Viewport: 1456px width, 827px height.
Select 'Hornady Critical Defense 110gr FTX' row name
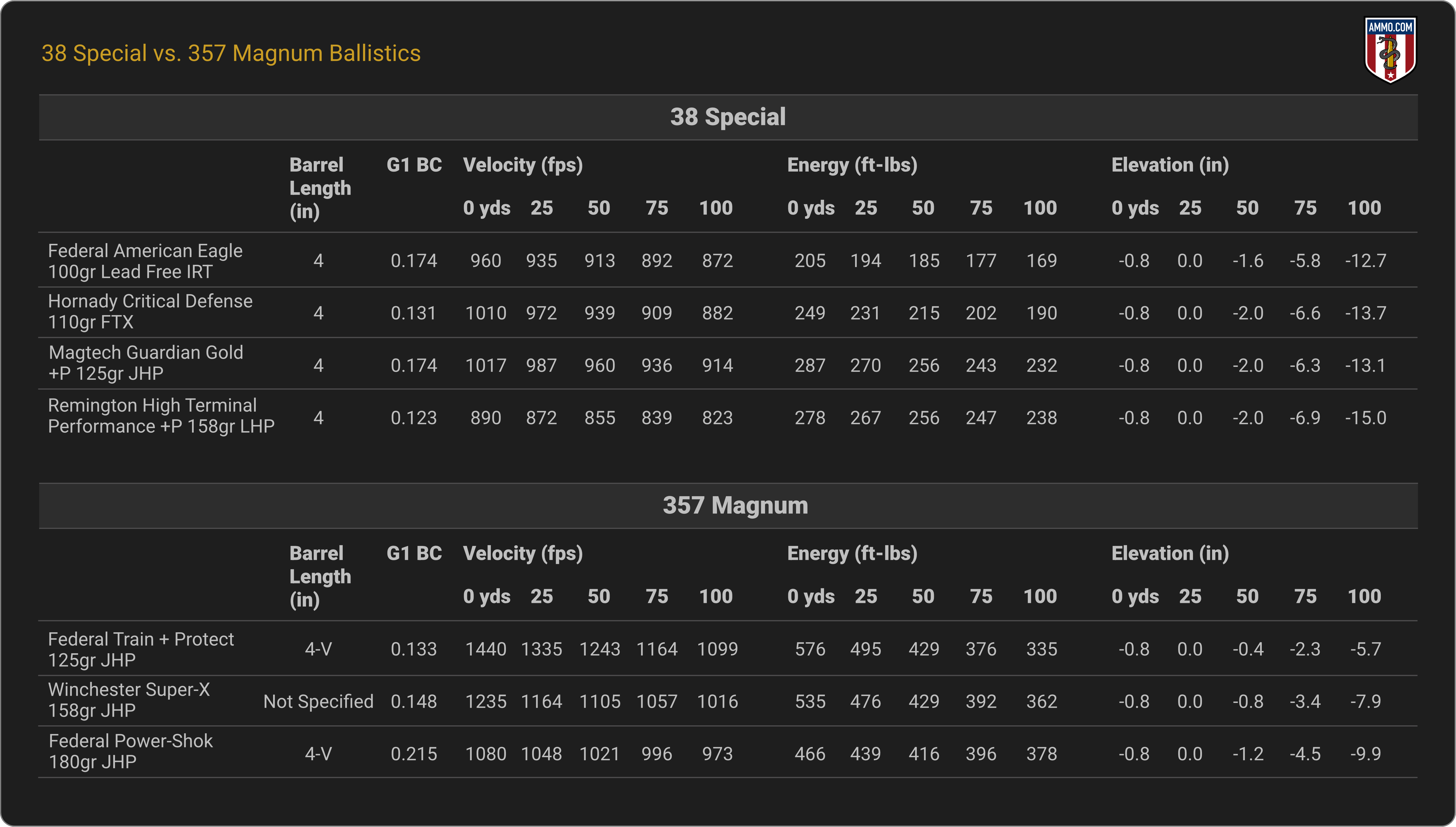pyautogui.click(x=150, y=312)
